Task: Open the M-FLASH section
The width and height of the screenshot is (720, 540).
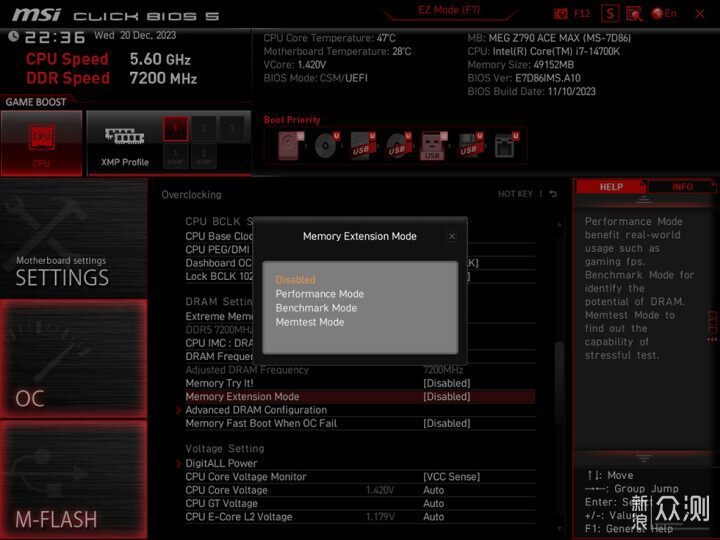Action: coord(73,479)
